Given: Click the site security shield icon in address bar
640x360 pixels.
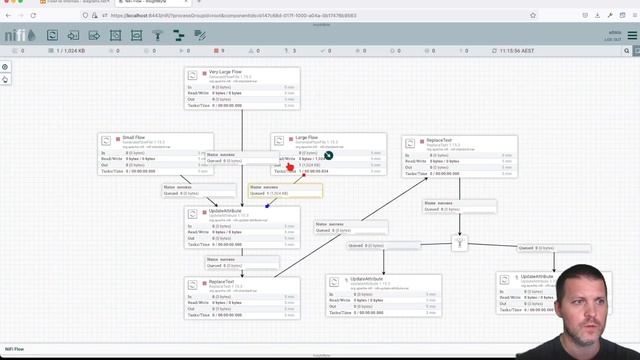Looking at the screenshot, I should [85, 16].
